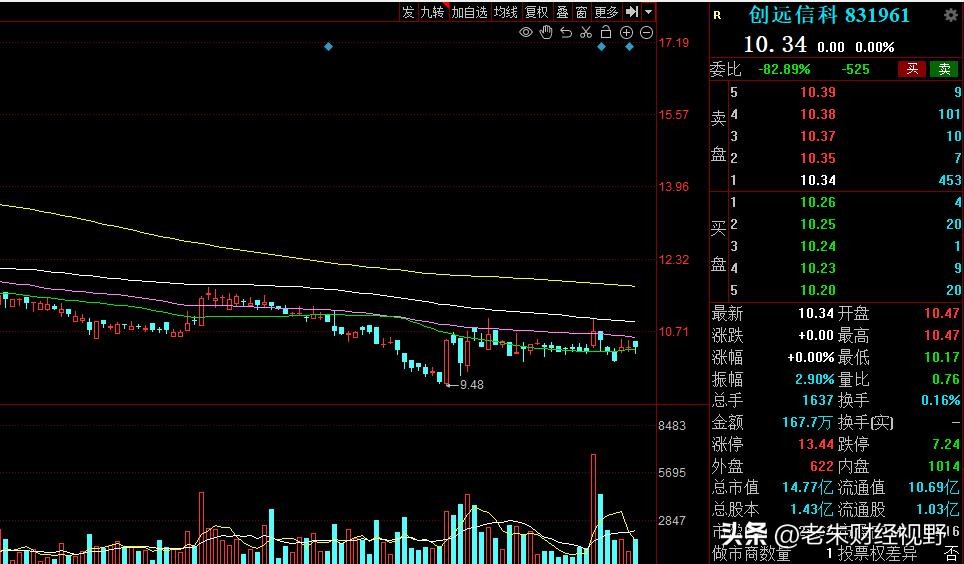Screen dimensions: 964x564
Task: Click the 外盘 value 622
Action: (821, 466)
